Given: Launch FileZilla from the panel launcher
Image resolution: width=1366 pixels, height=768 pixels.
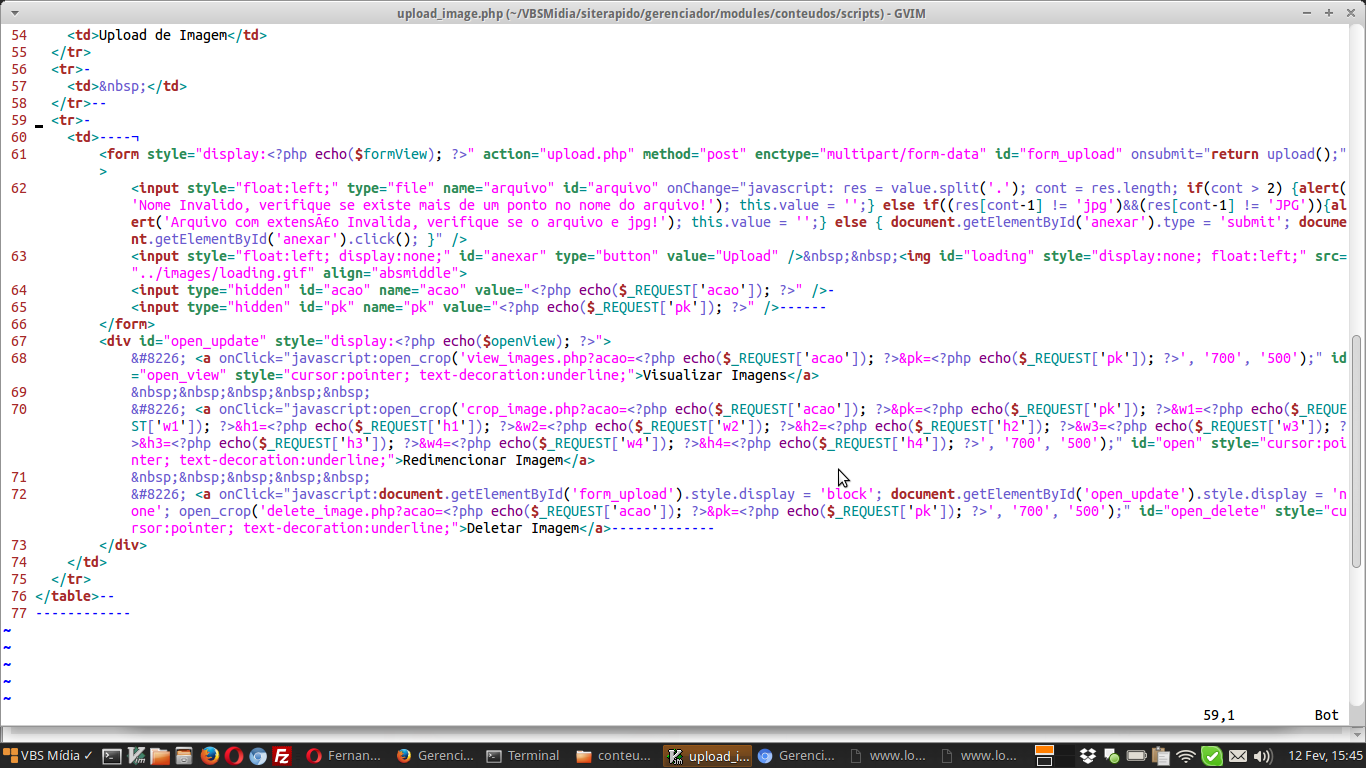Looking at the screenshot, I should click(283, 756).
